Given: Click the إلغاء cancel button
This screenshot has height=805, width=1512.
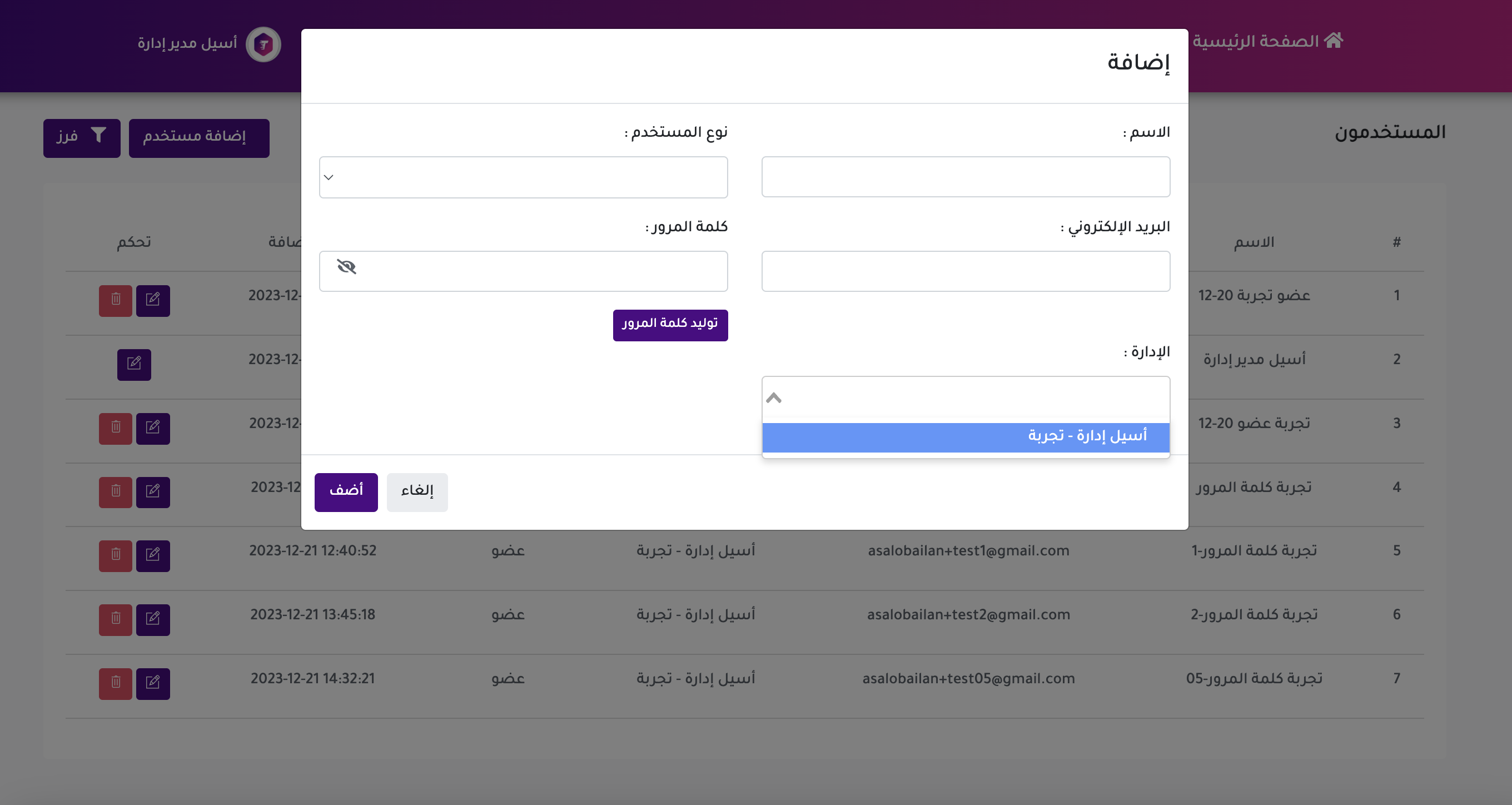Looking at the screenshot, I should click(x=417, y=491).
